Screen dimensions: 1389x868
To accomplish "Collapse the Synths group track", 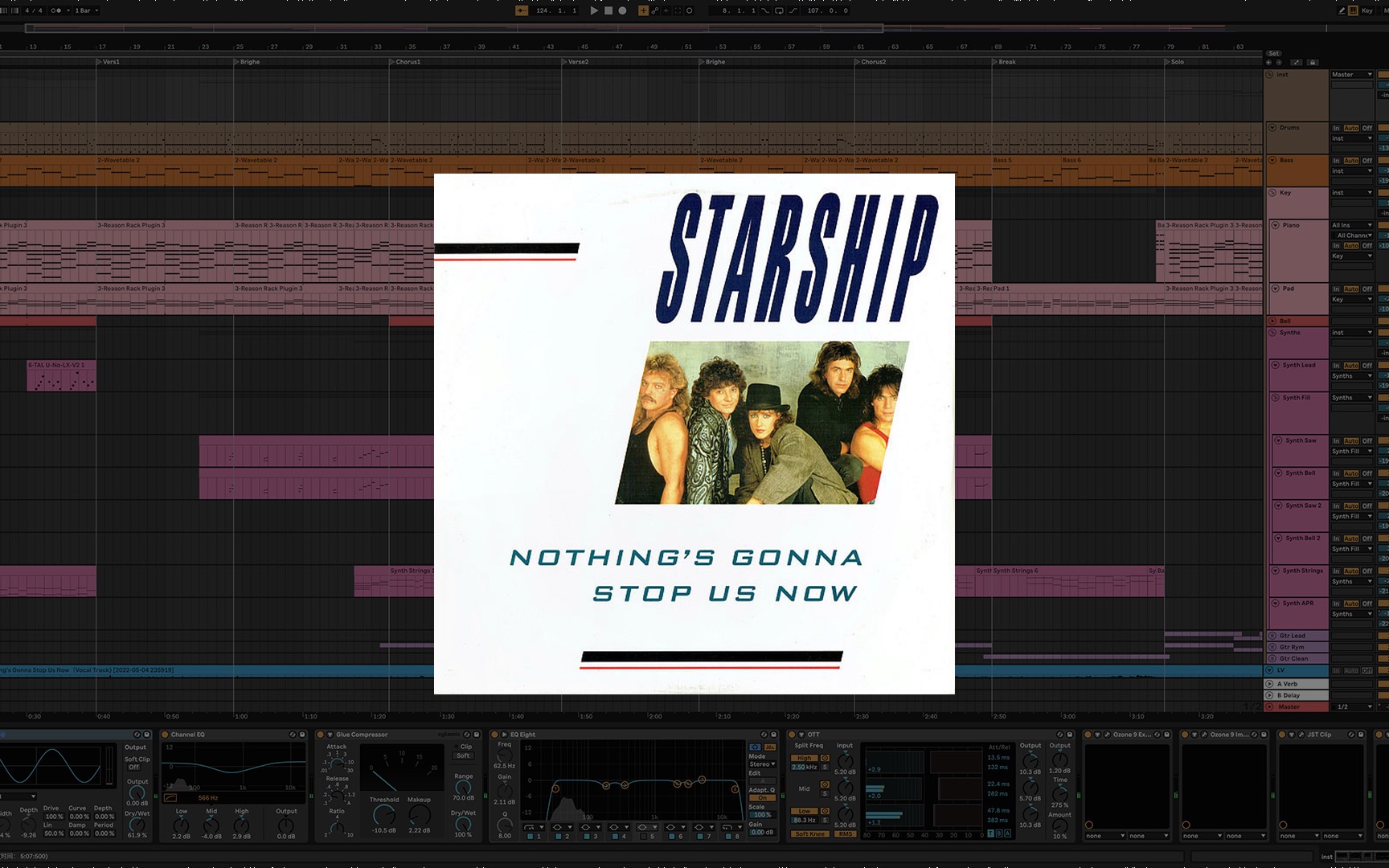I will [x=1272, y=332].
